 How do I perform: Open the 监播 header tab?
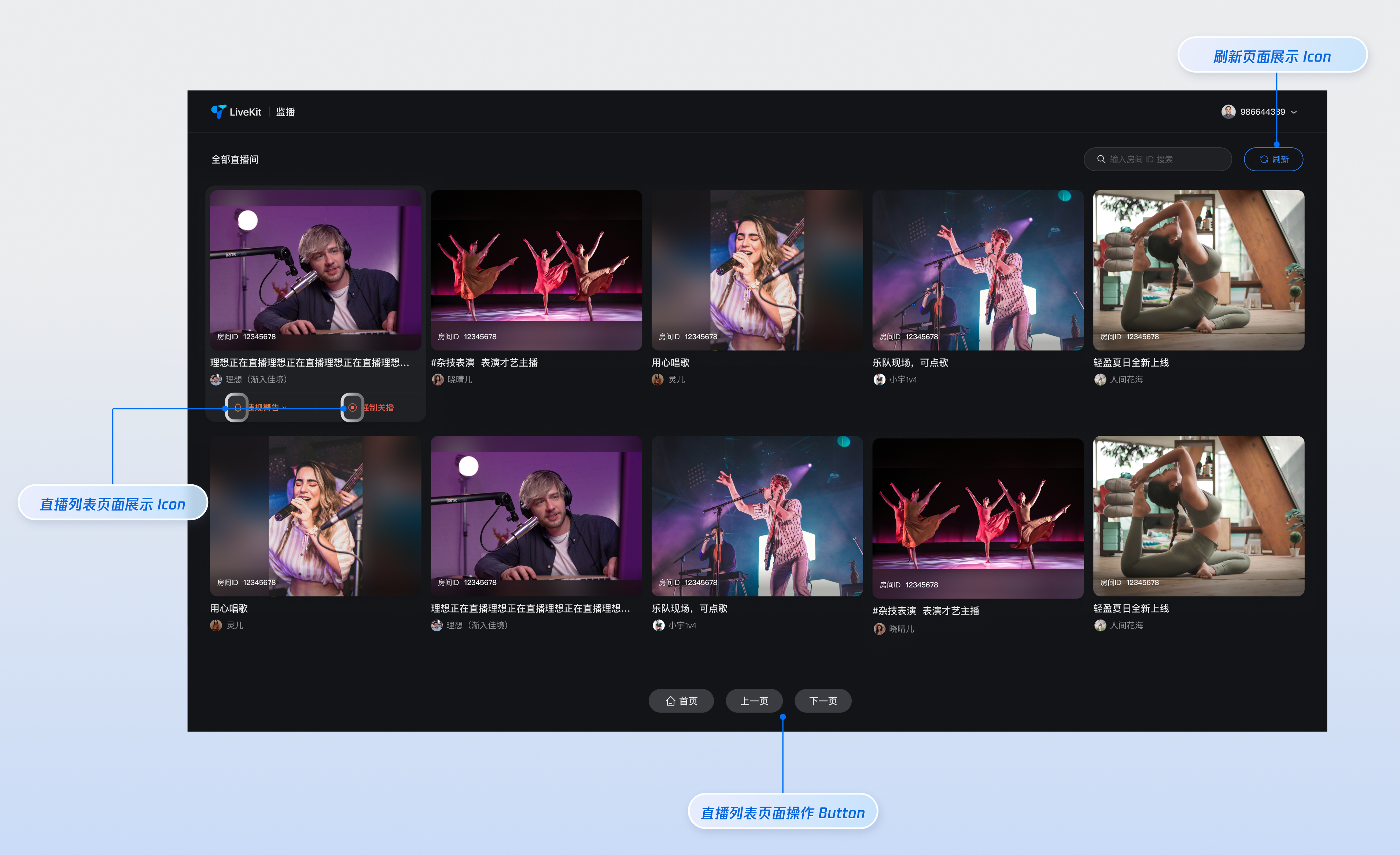point(285,112)
